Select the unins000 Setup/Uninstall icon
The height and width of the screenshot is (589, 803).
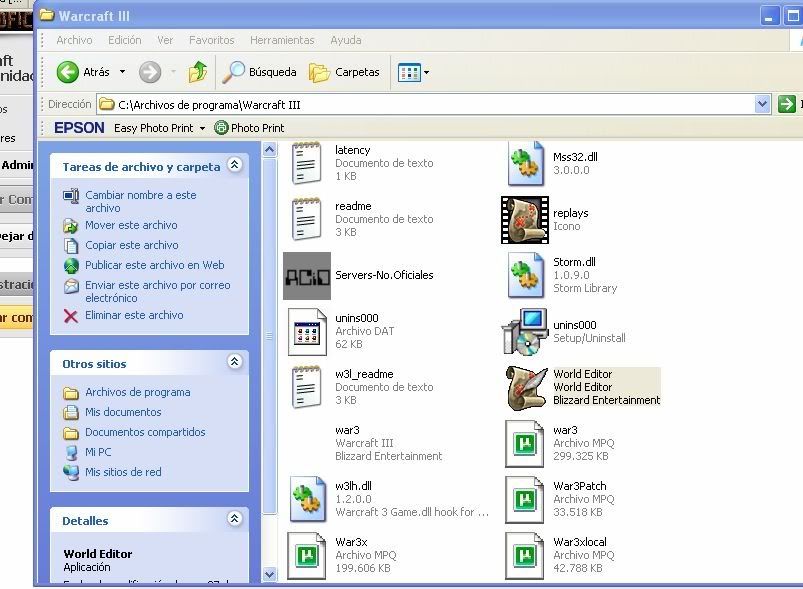[x=525, y=332]
